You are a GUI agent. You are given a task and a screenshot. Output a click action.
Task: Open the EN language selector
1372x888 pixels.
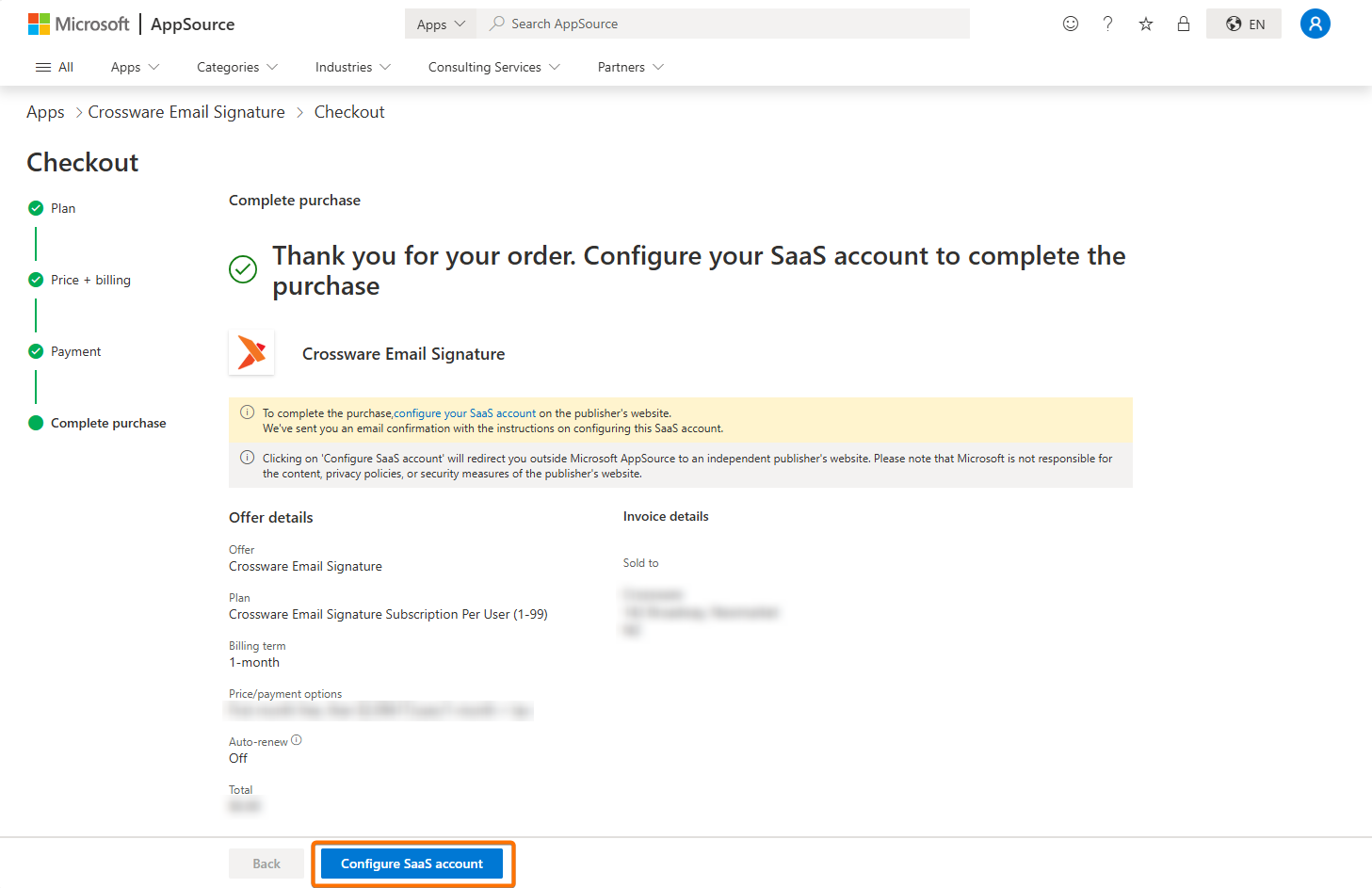point(1243,24)
